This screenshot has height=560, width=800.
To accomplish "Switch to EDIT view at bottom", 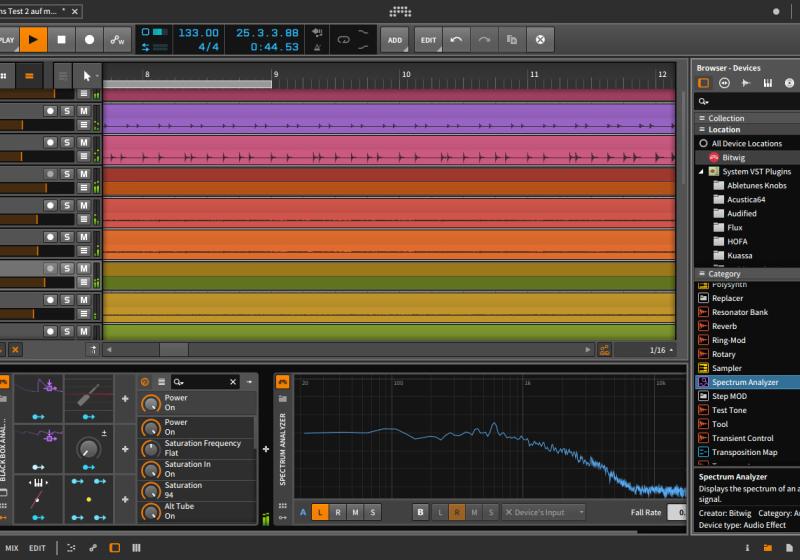I will coord(37,548).
